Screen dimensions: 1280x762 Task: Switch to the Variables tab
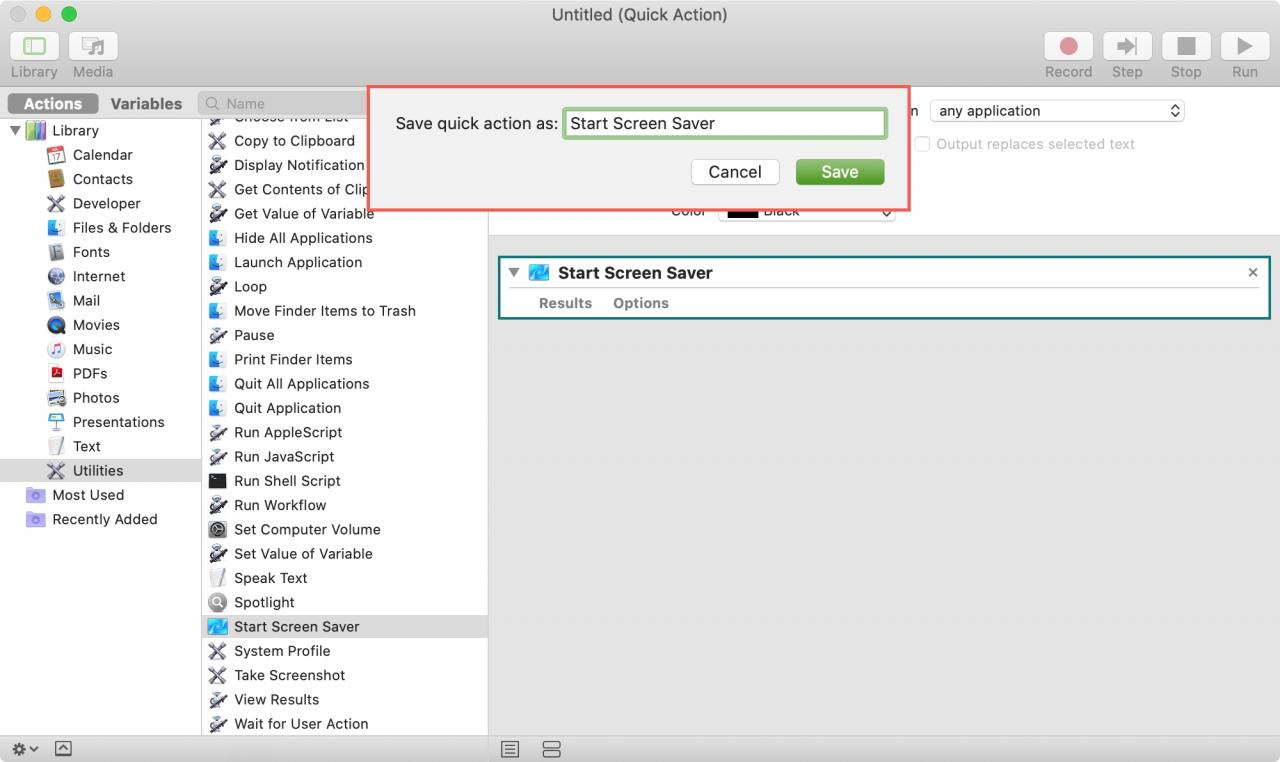(146, 103)
